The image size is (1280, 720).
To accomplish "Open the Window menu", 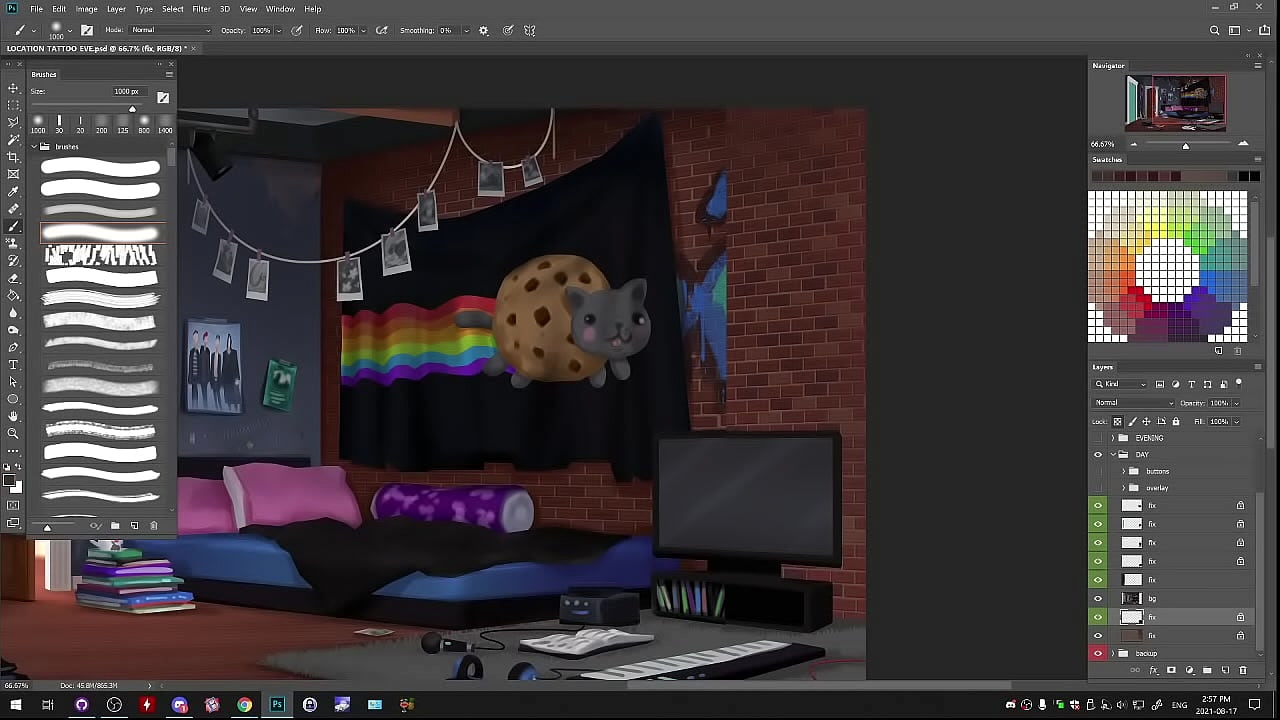I will (x=280, y=9).
